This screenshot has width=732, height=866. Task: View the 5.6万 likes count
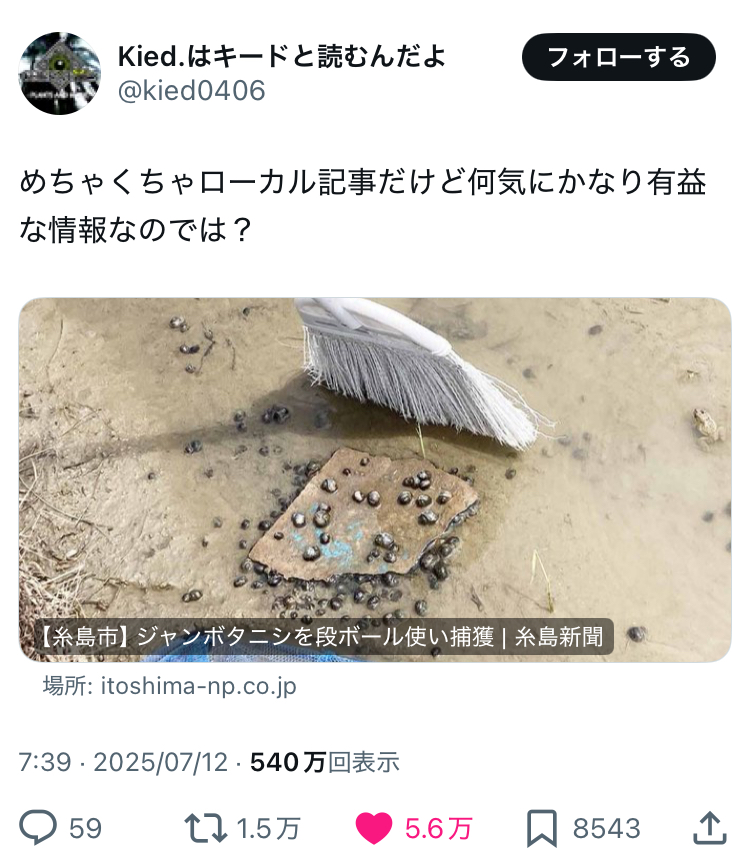[439, 828]
